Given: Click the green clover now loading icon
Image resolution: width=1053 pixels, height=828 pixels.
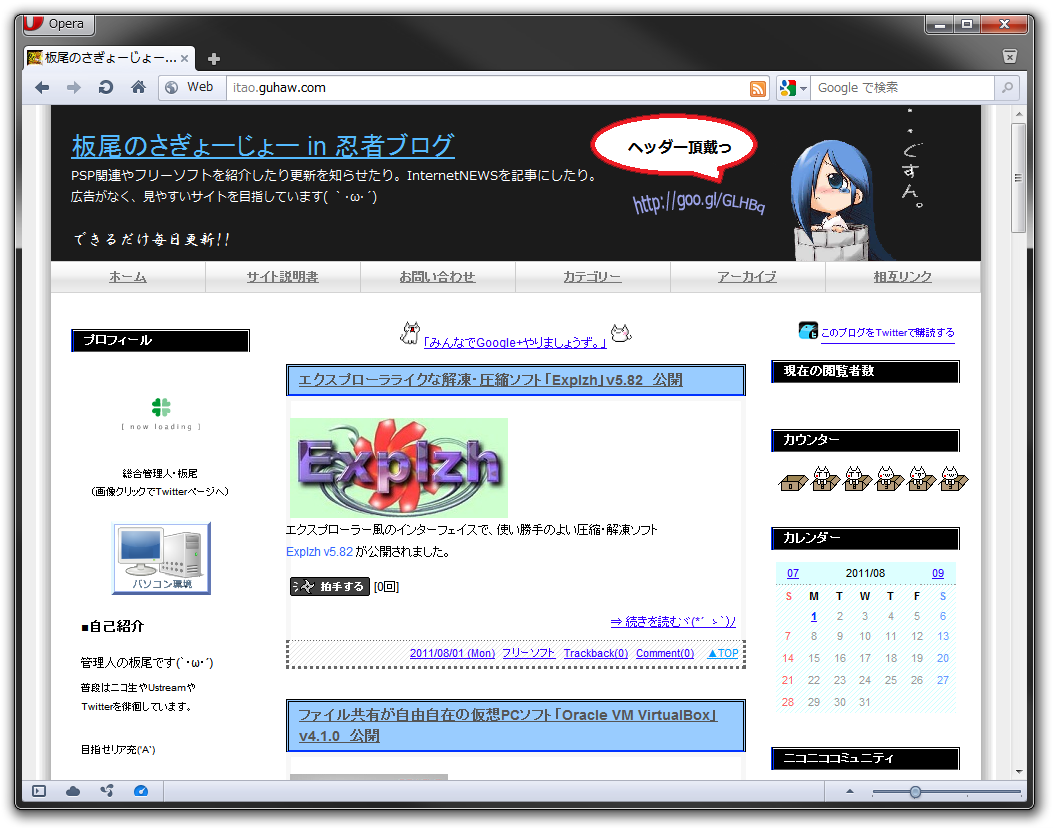Looking at the screenshot, I should point(161,407).
